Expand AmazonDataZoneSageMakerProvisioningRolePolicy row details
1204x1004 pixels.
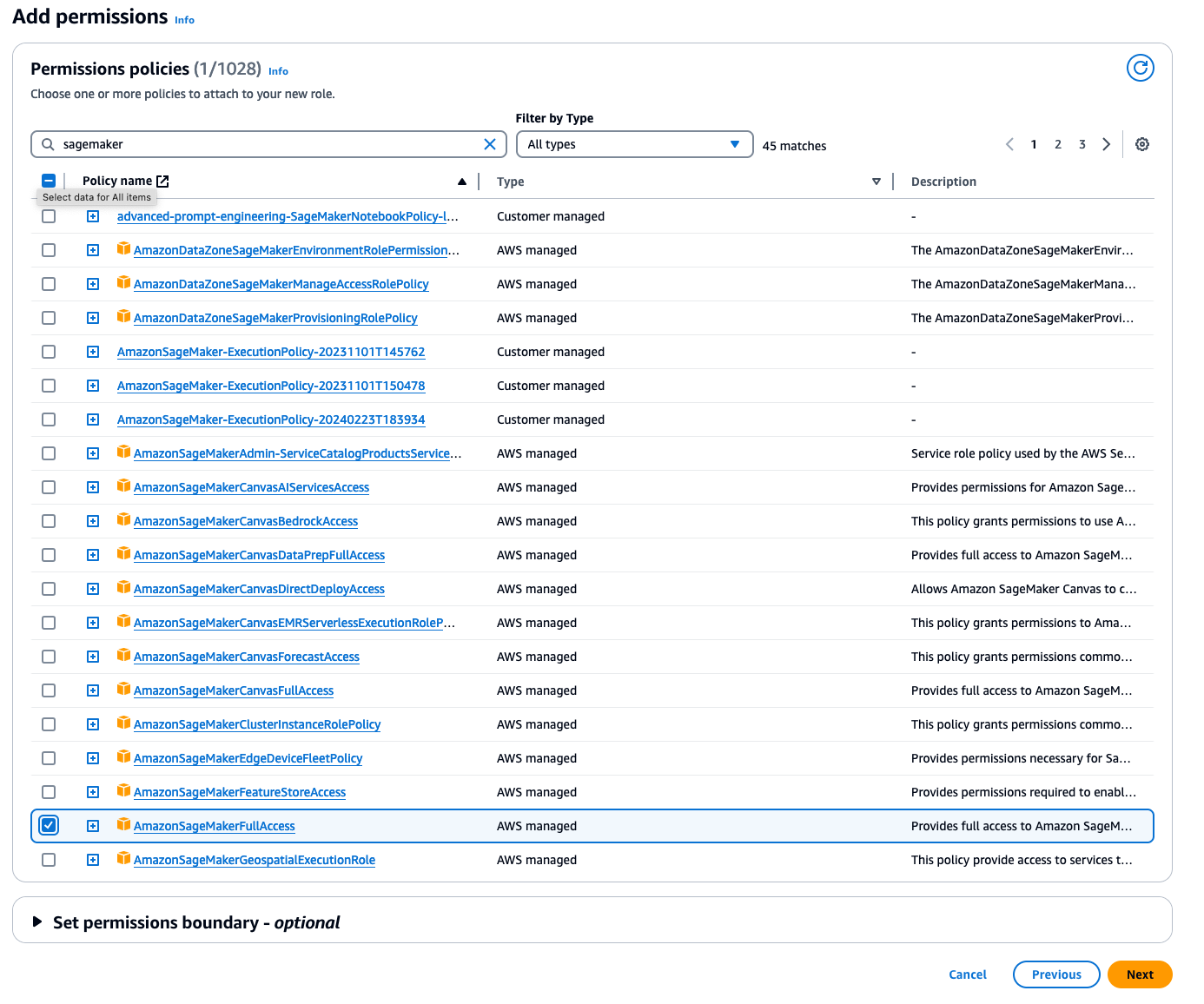[x=93, y=318]
